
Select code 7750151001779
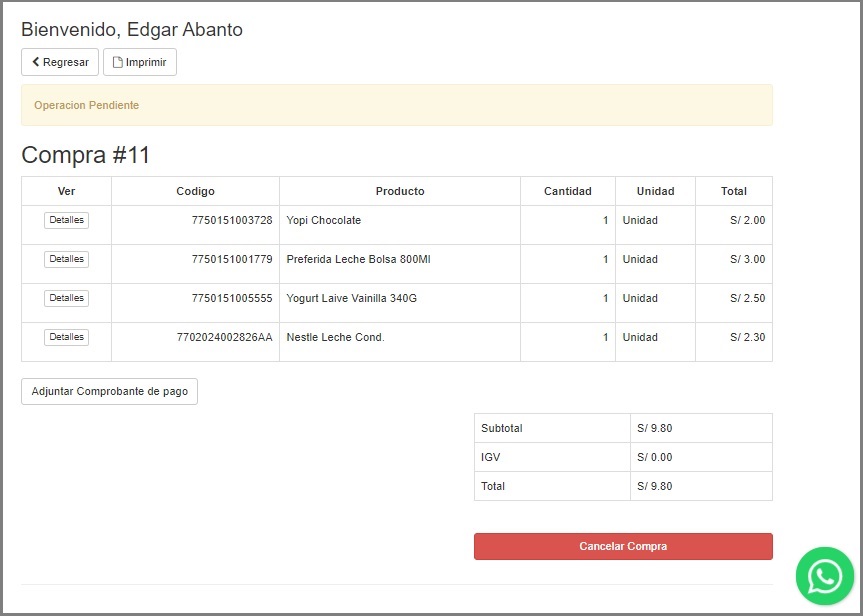[x=232, y=259]
